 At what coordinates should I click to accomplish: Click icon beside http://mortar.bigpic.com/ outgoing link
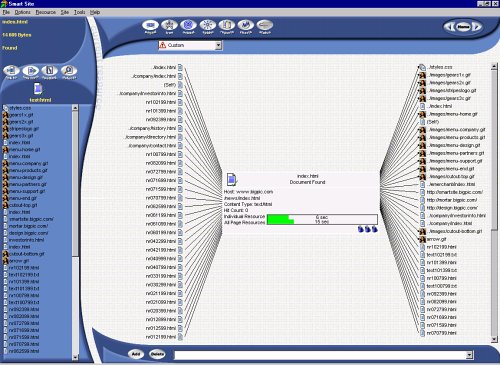(x=422, y=200)
